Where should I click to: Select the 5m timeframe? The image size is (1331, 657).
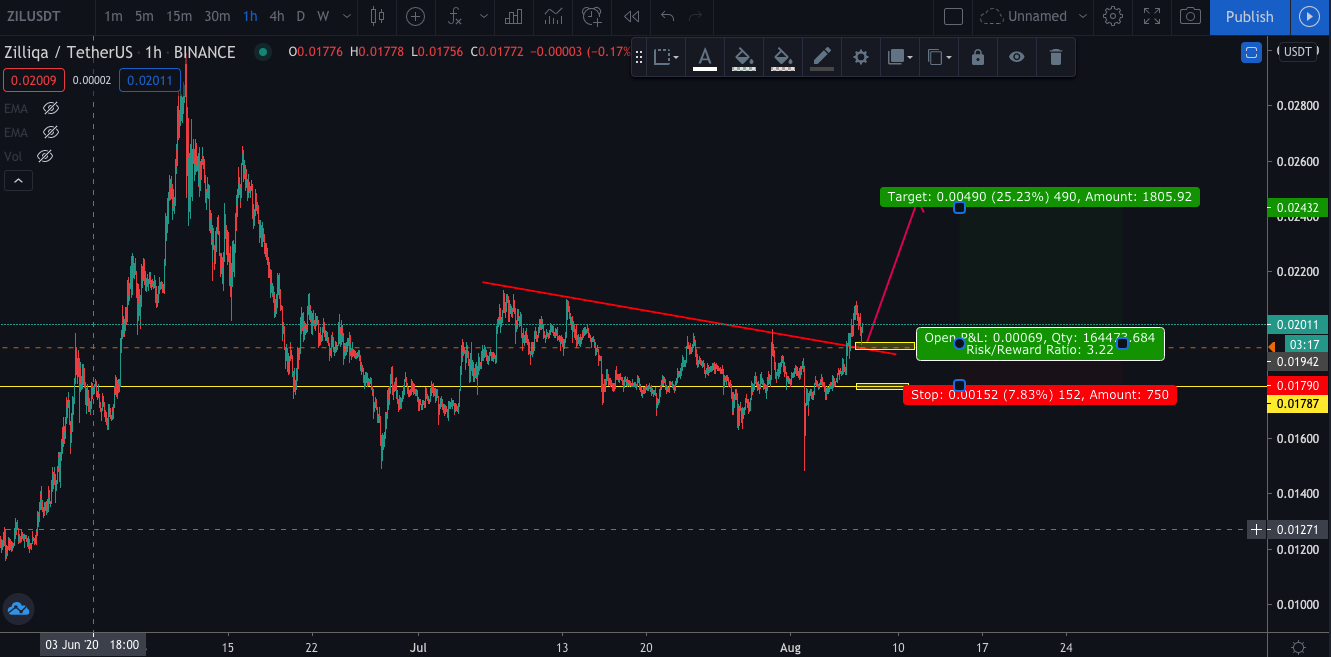[x=145, y=16]
